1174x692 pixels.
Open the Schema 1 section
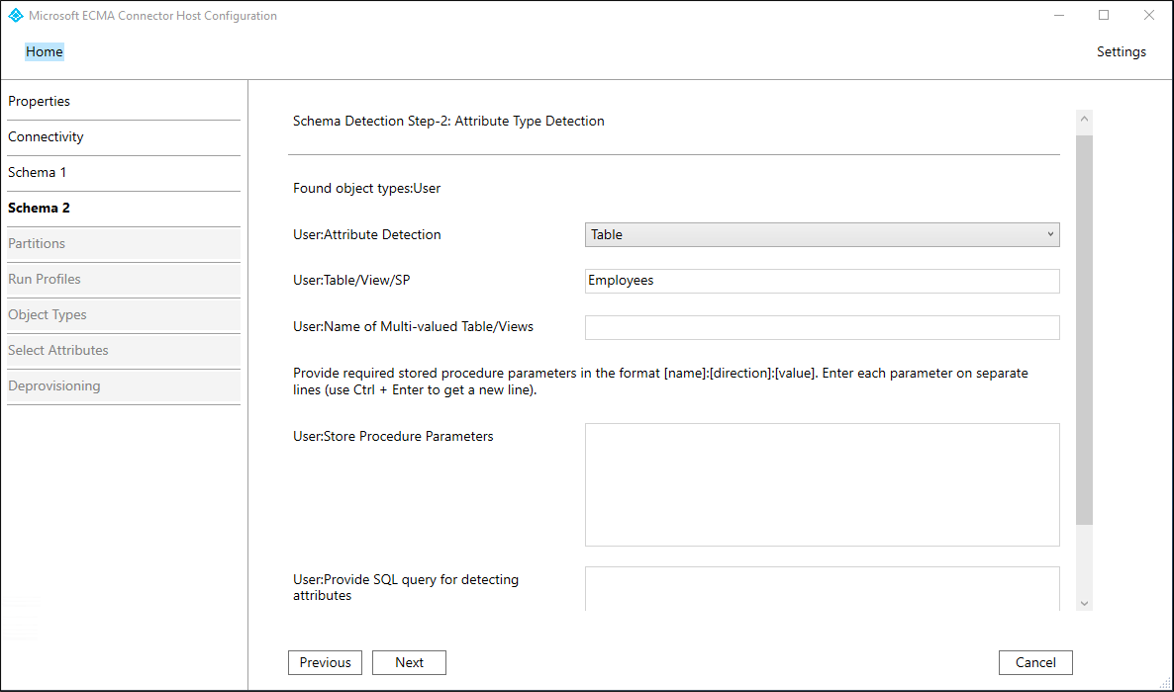coord(36,172)
